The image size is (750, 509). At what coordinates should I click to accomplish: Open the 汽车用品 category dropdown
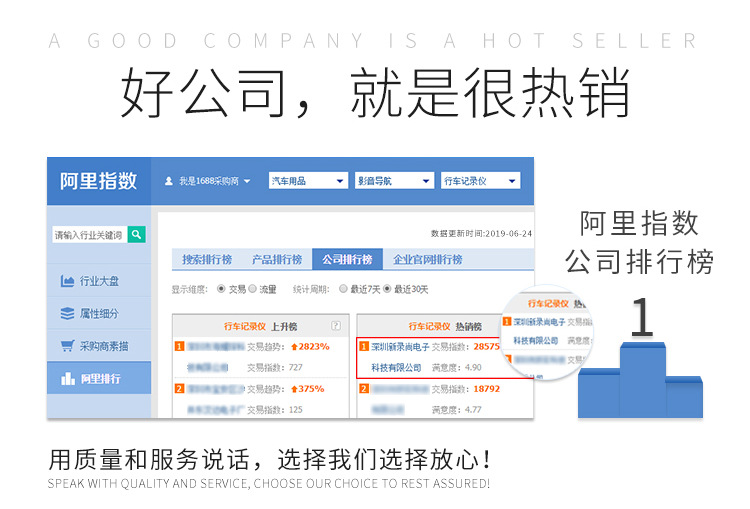(307, 181)
